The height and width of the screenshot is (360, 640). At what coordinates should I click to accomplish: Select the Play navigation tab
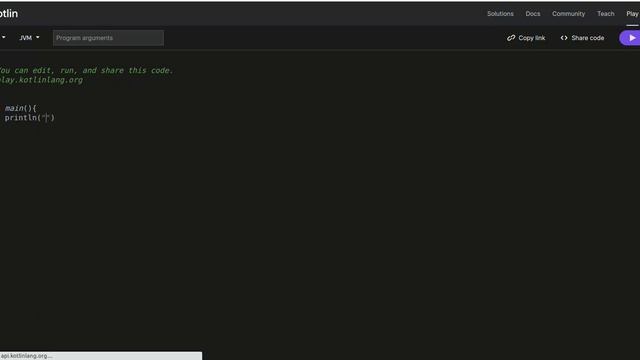coord(632,13)
